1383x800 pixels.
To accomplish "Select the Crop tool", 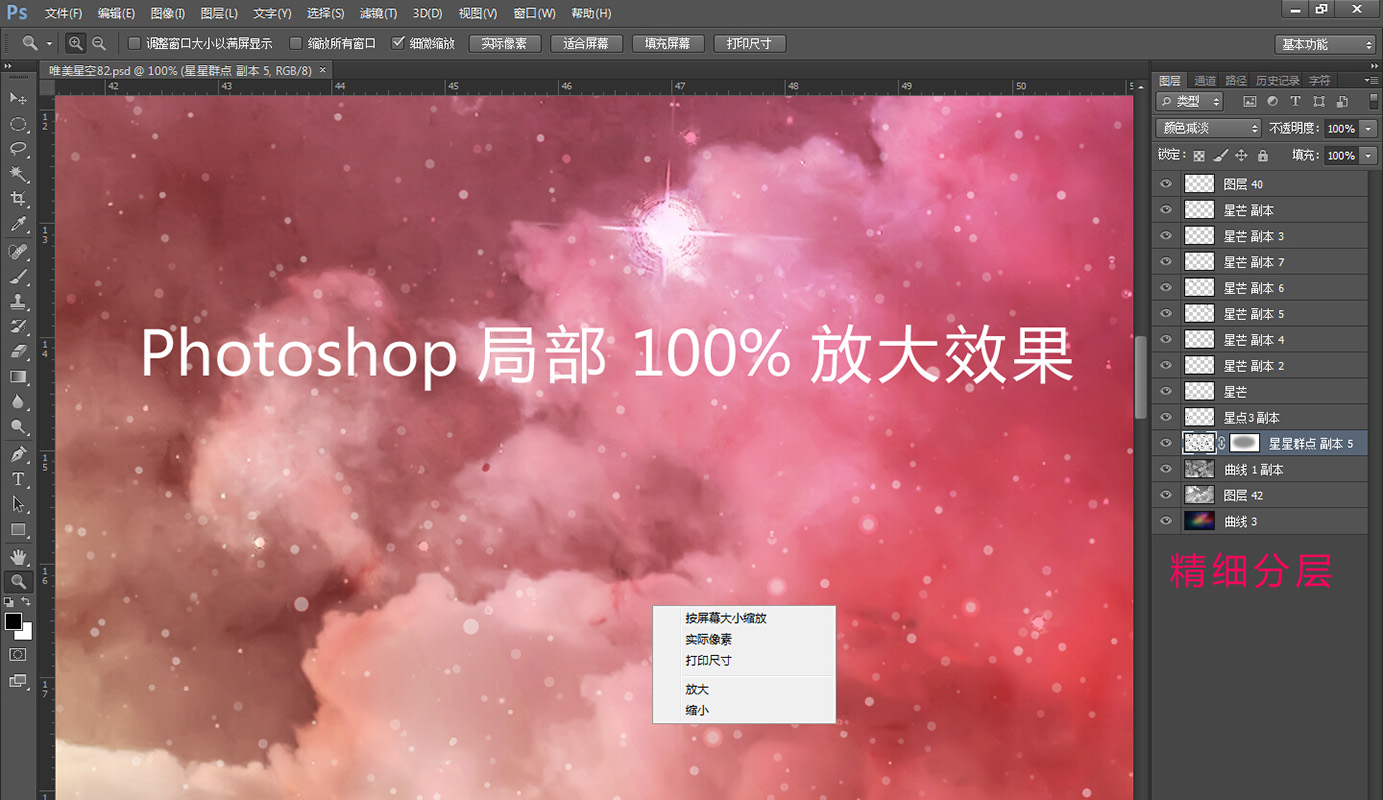I will (18, 200).
